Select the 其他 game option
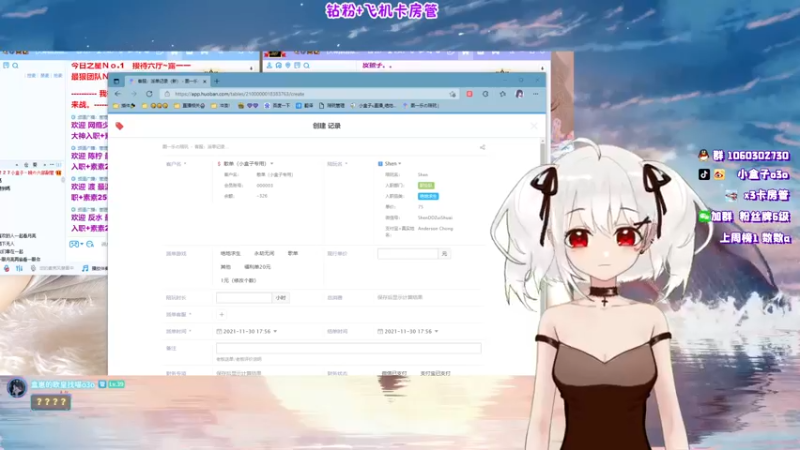The height and width of the screenshot is (450, 800). 226,267
